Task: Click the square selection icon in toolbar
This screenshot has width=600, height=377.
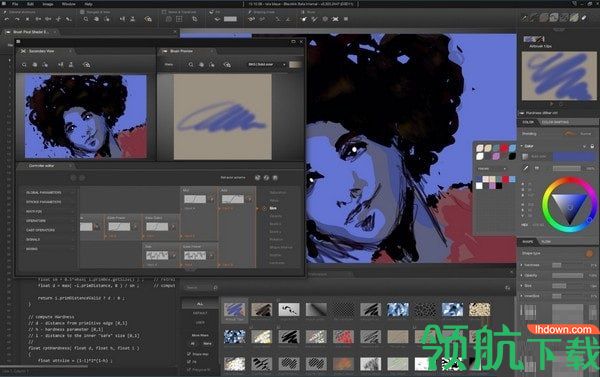Action: (x=179, y=19)
